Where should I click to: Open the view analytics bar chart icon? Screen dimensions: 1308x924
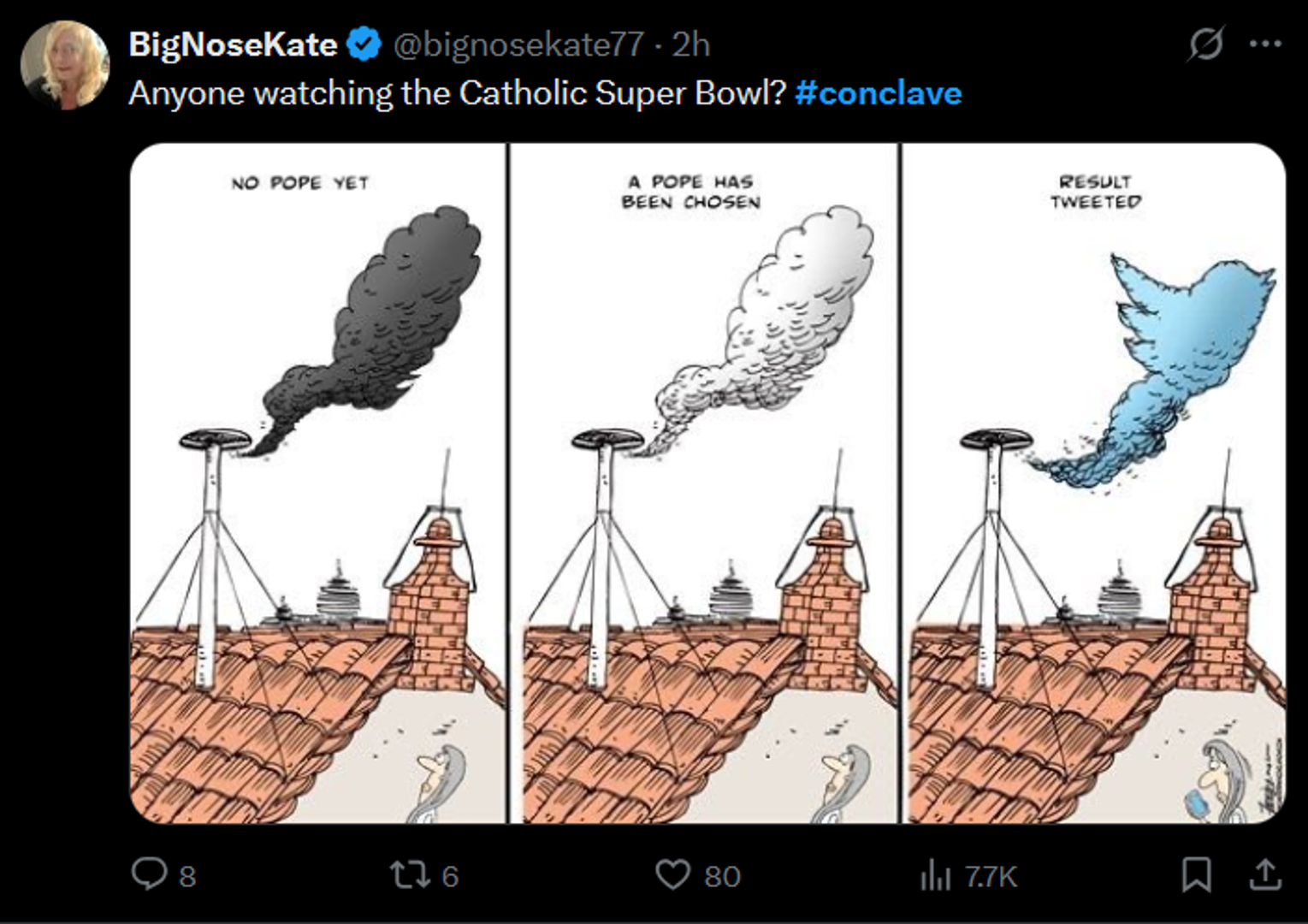tap(936, 875)
